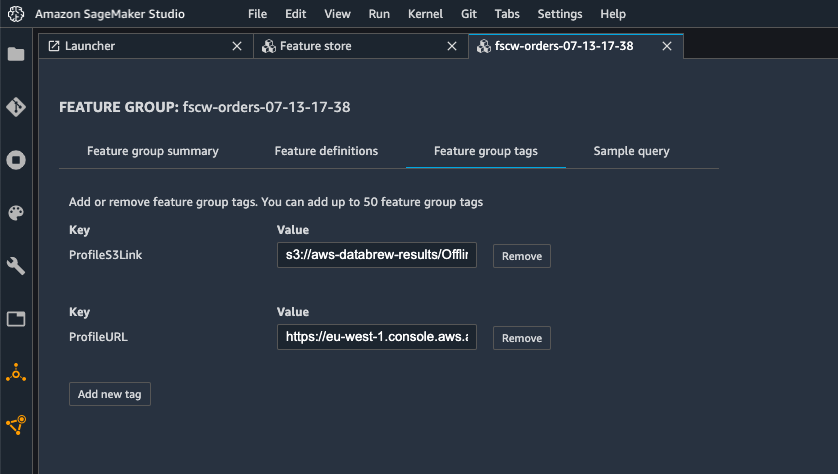Click the Feature store tab's icon
838x474 pixels.
(269, 46)
